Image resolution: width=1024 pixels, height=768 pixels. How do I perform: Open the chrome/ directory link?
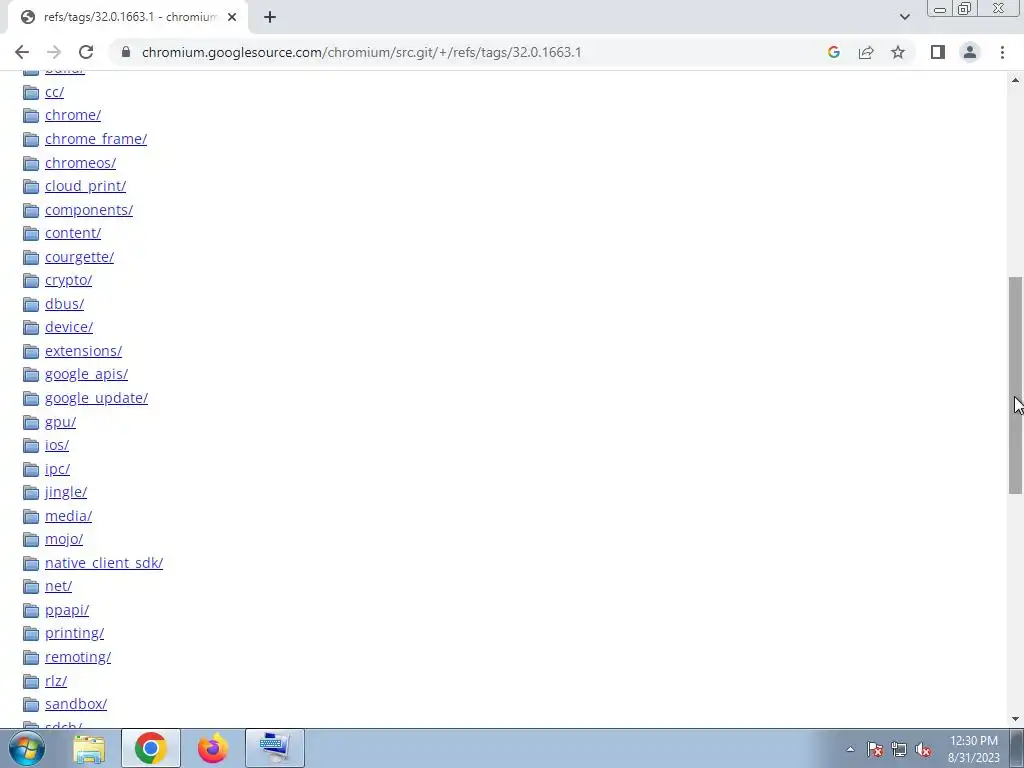[x=72, y=115]
